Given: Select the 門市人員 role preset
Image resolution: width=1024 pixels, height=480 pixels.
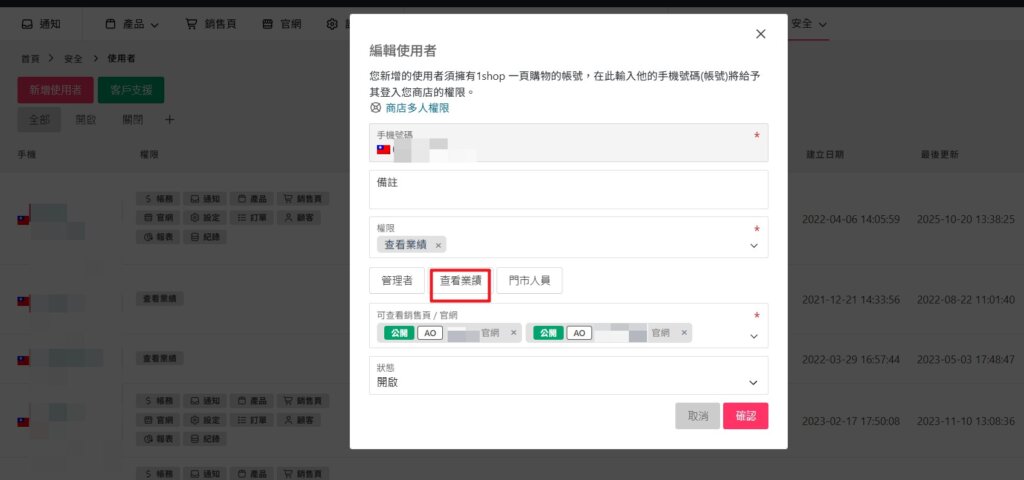Looking at the screenshot, I should 529,281.
